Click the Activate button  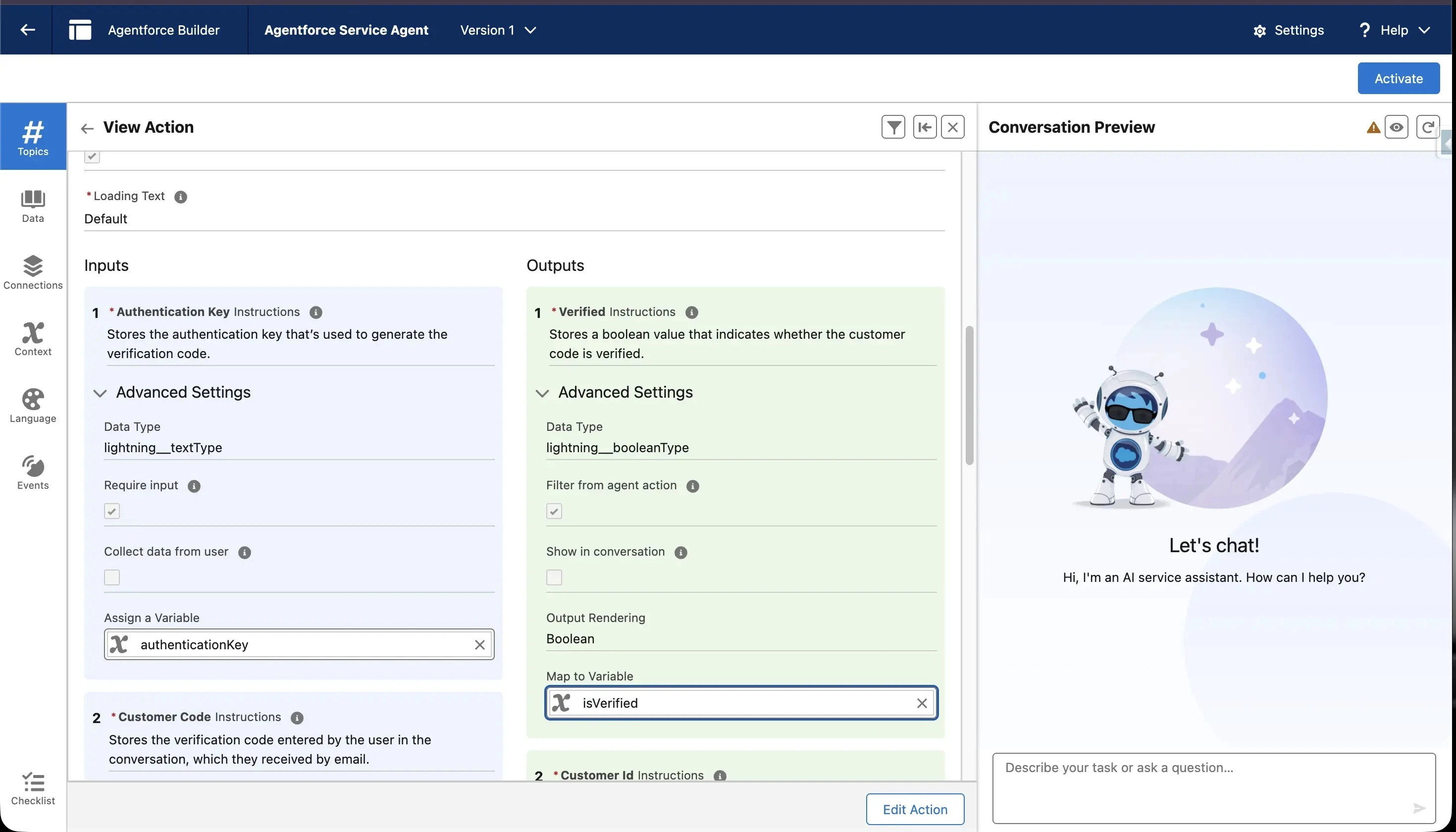pyautogui.click(x=1398, y=78)
